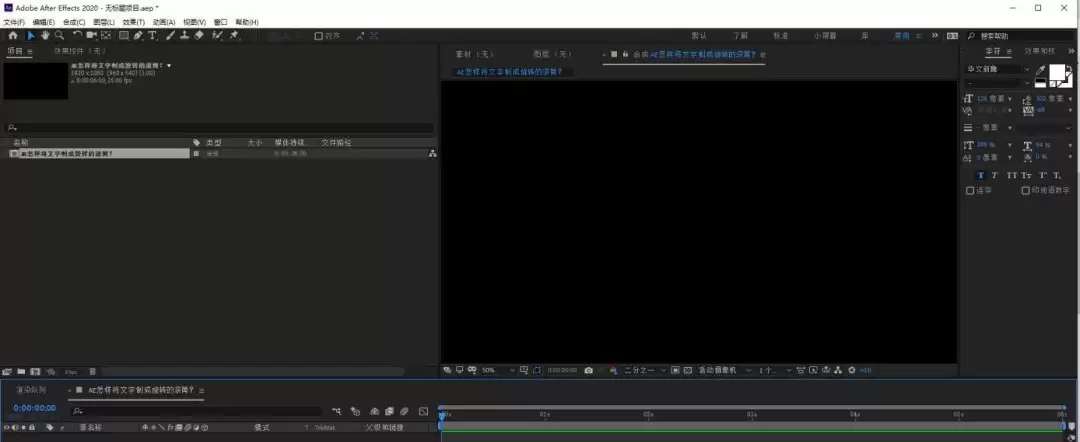Click the eyedropper in Character panel
This screenshot has width=1080, height=442.
[1040, 70]
